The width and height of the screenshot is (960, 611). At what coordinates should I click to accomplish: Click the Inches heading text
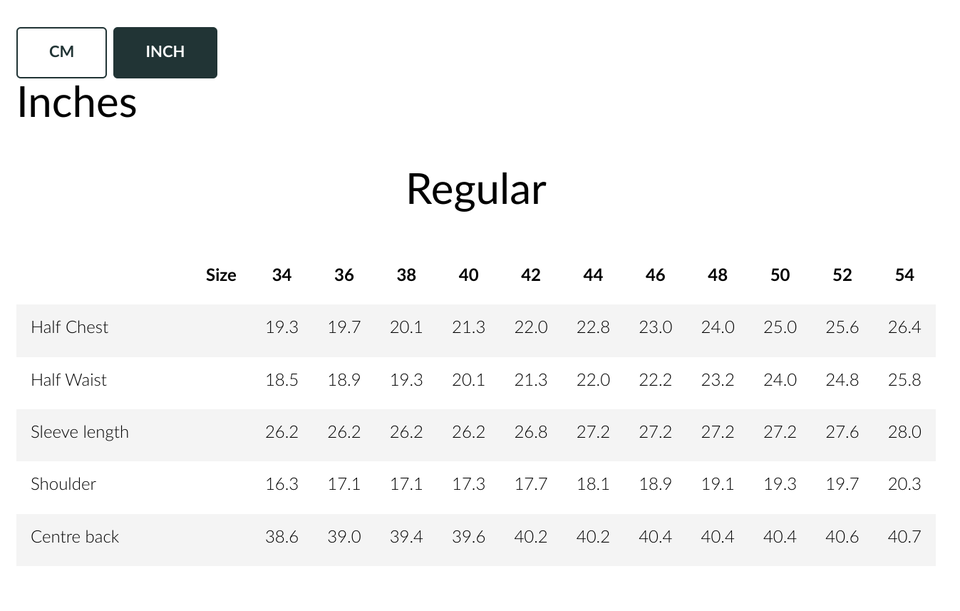coord(77,103)
